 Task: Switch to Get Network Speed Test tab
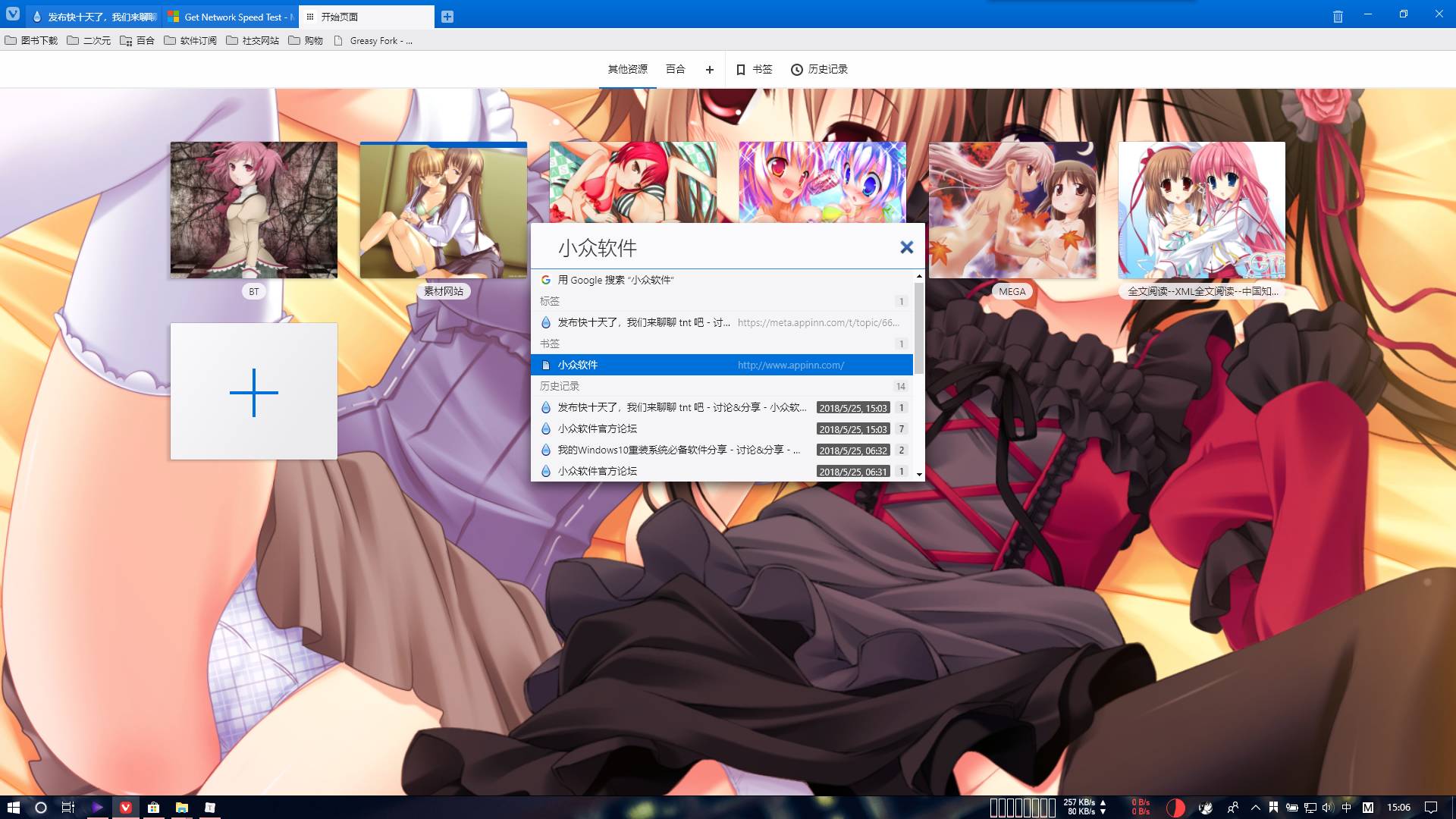[231, 17]
